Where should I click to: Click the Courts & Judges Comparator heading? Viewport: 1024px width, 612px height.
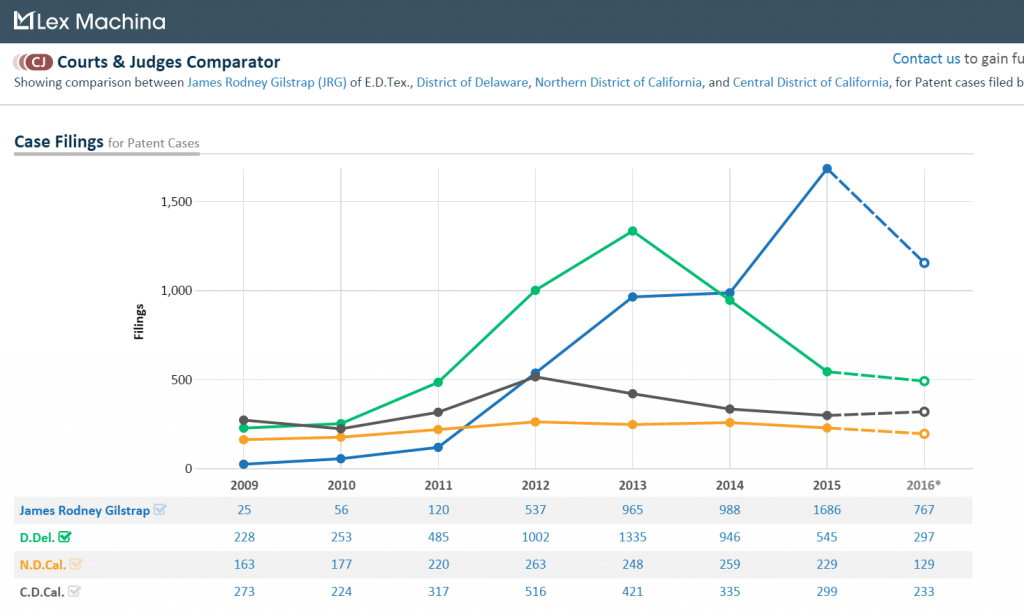coord(168,62)
